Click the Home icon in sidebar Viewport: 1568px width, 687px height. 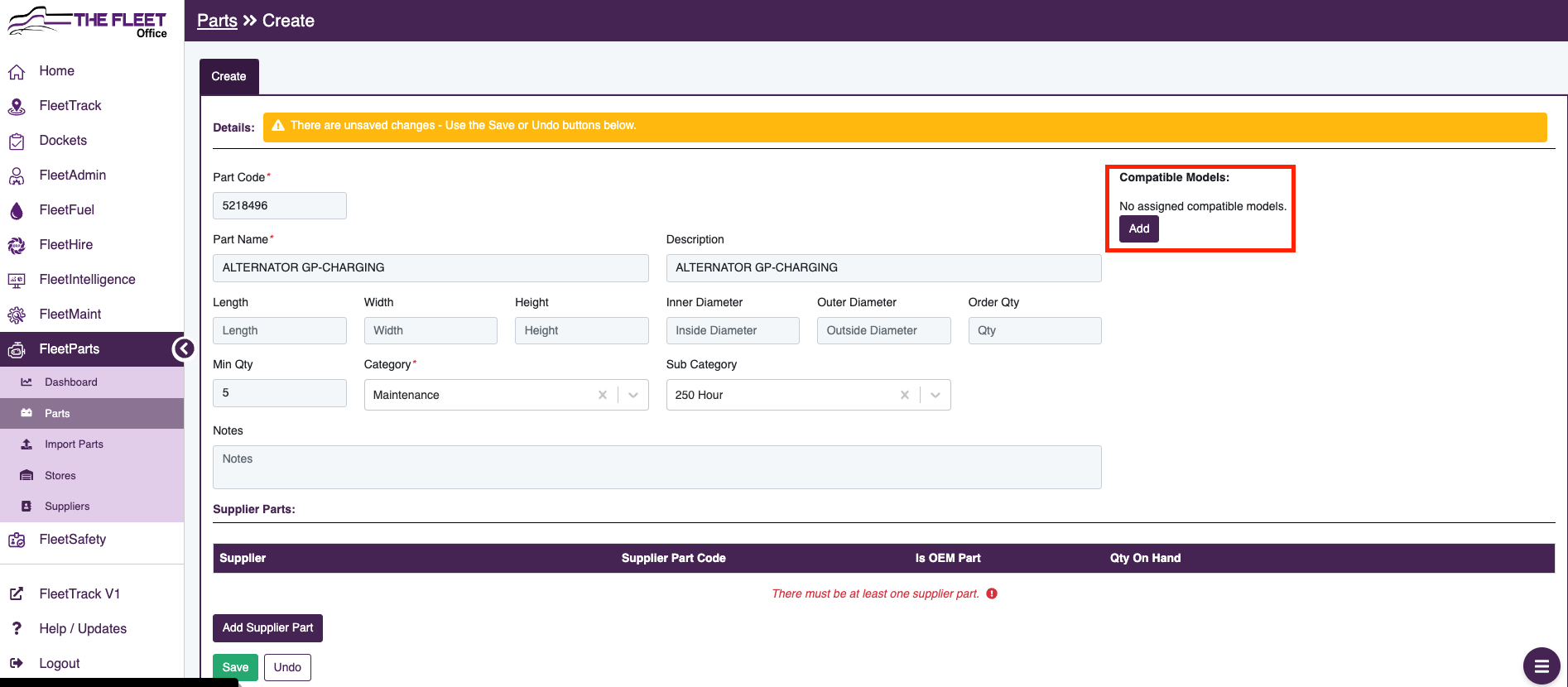[17, 72]
